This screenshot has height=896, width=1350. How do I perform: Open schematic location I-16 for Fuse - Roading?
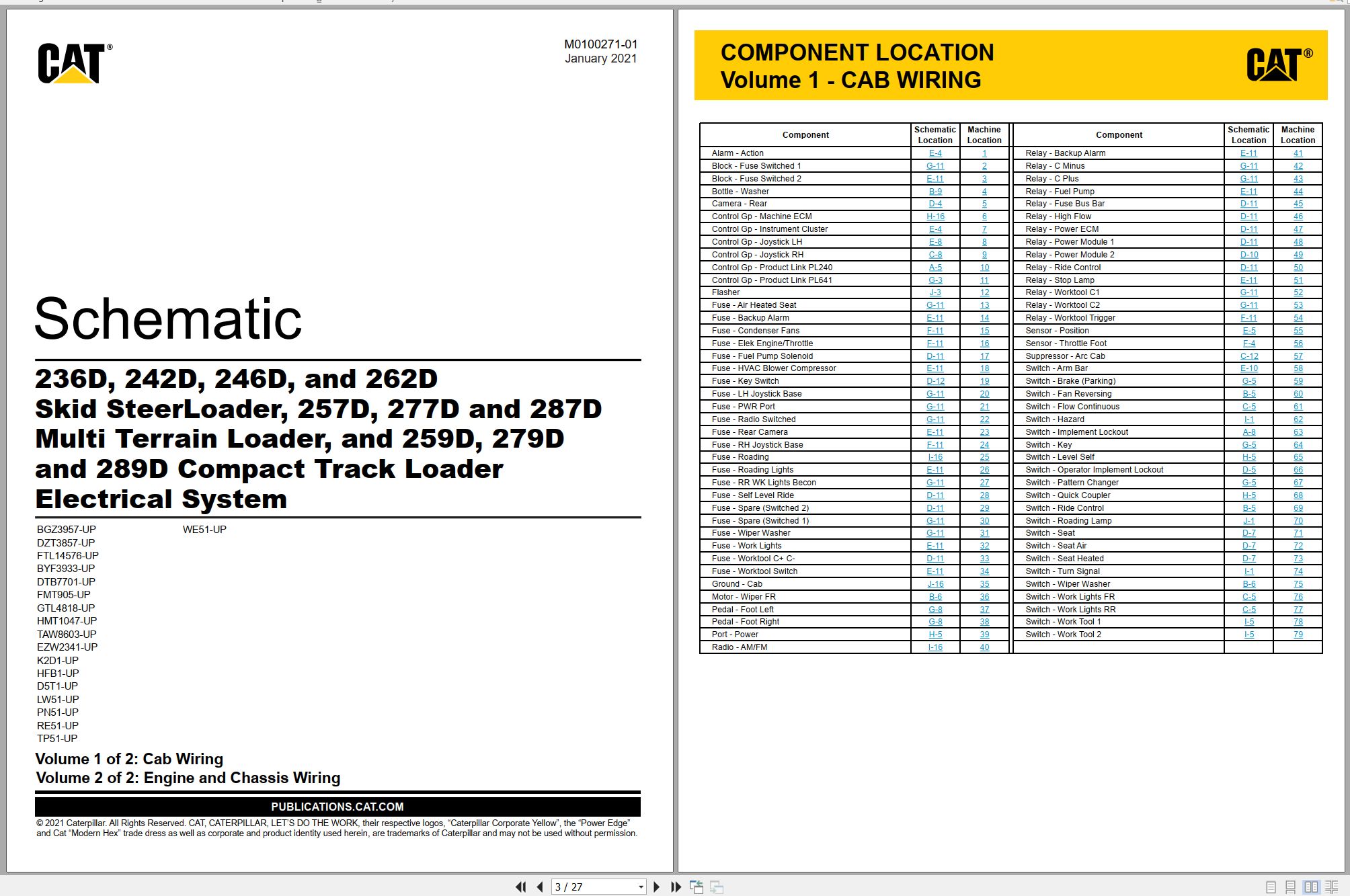pyautogui.click(x=935, y=457)
